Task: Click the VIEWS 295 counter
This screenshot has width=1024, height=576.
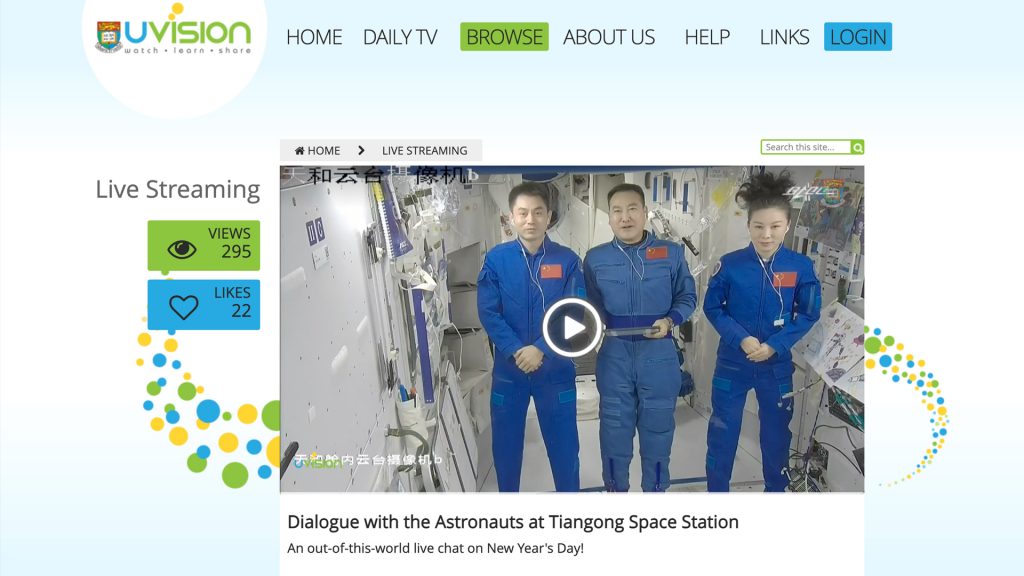Action: [x=204, y=246]
